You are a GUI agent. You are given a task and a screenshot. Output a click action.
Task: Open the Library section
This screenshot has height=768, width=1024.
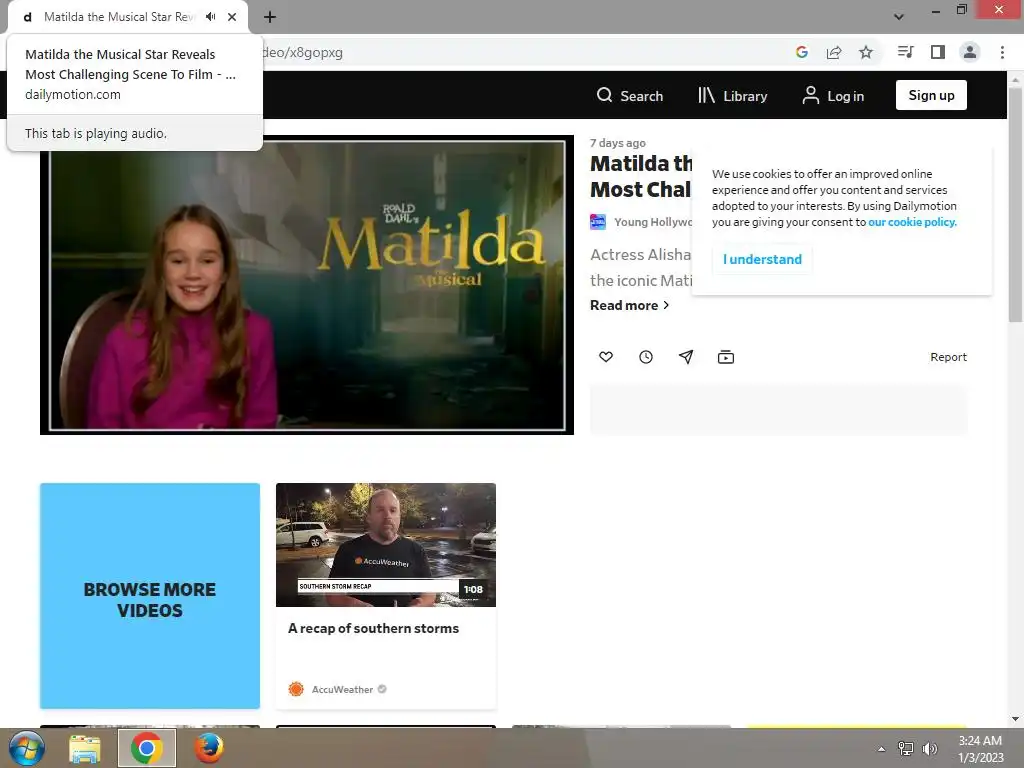(x=732, y=95)
